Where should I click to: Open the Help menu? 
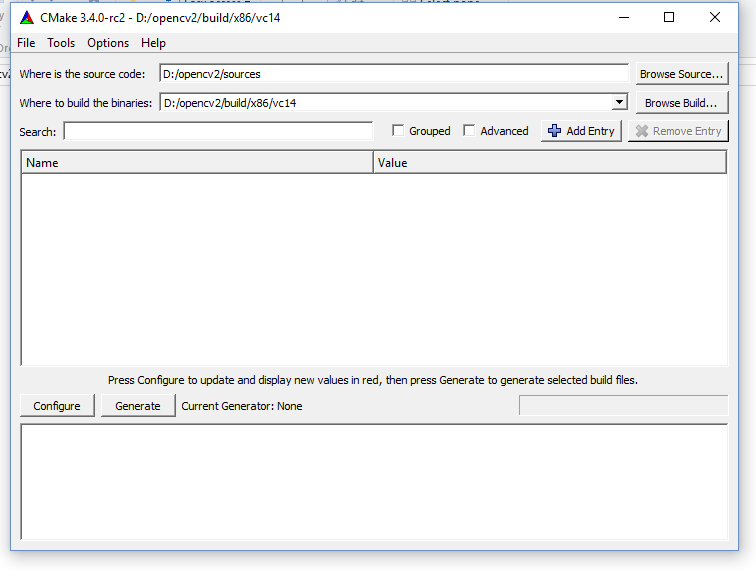[153, 43]
